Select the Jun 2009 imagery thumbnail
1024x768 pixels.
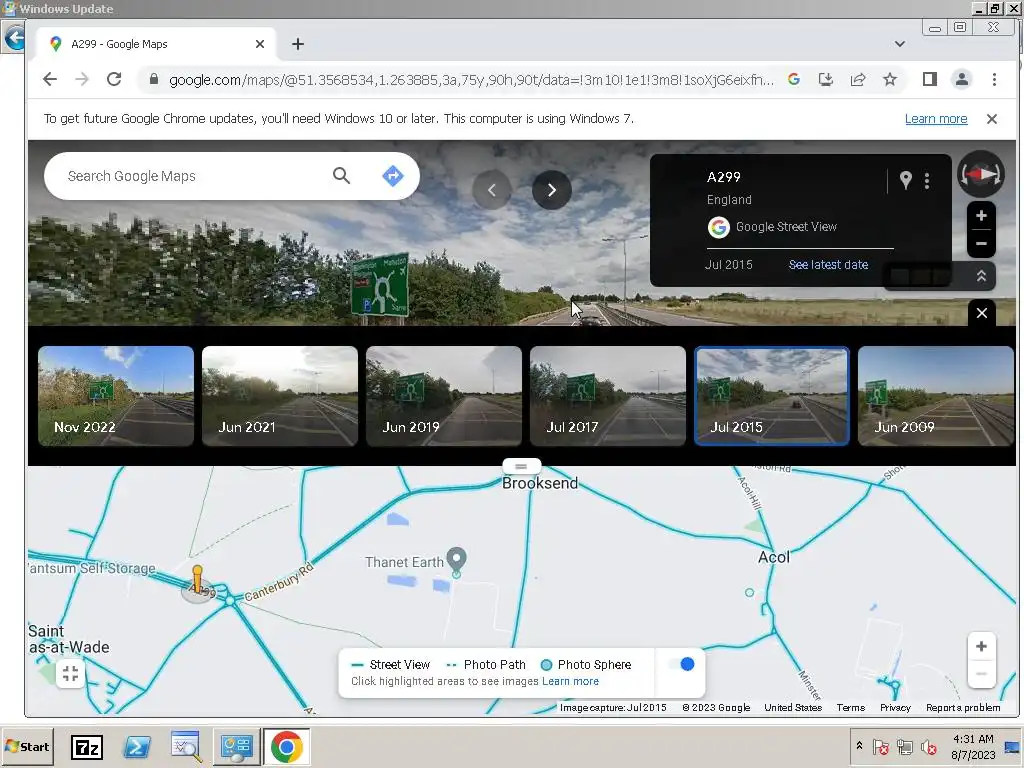[x=936, y=396]
